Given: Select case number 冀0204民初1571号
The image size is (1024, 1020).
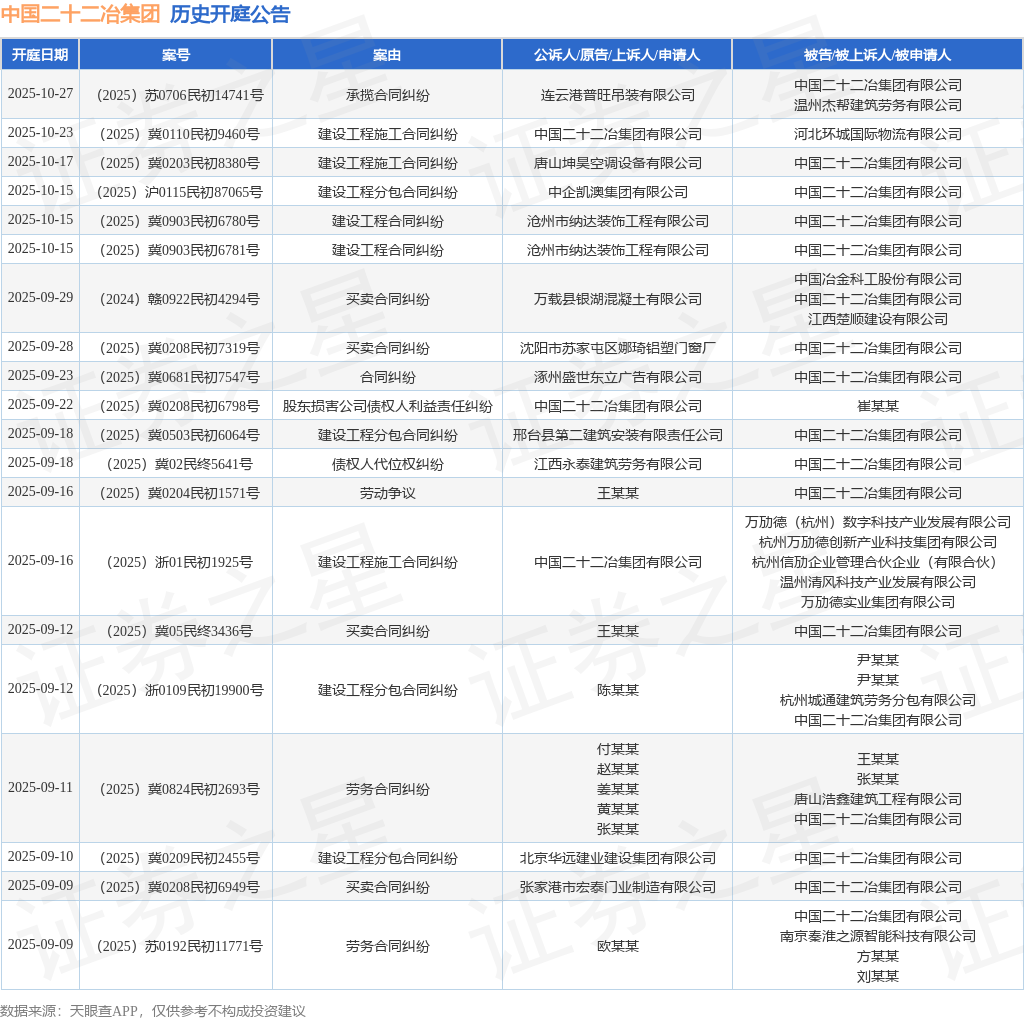Looking at the screenshot, I should pyautogui.click(x=180, y=494).
